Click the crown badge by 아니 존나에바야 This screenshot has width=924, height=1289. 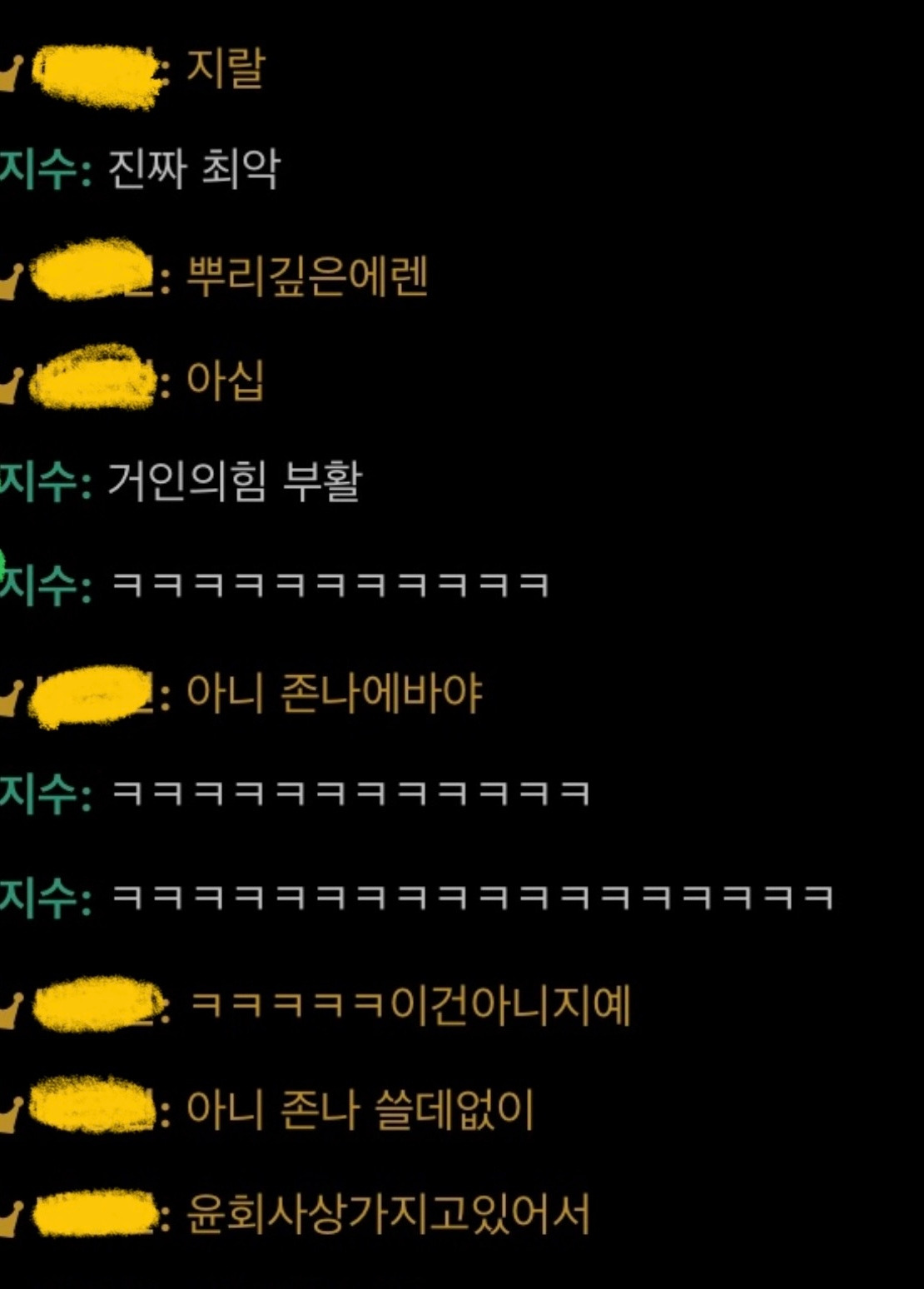[10, 699]
